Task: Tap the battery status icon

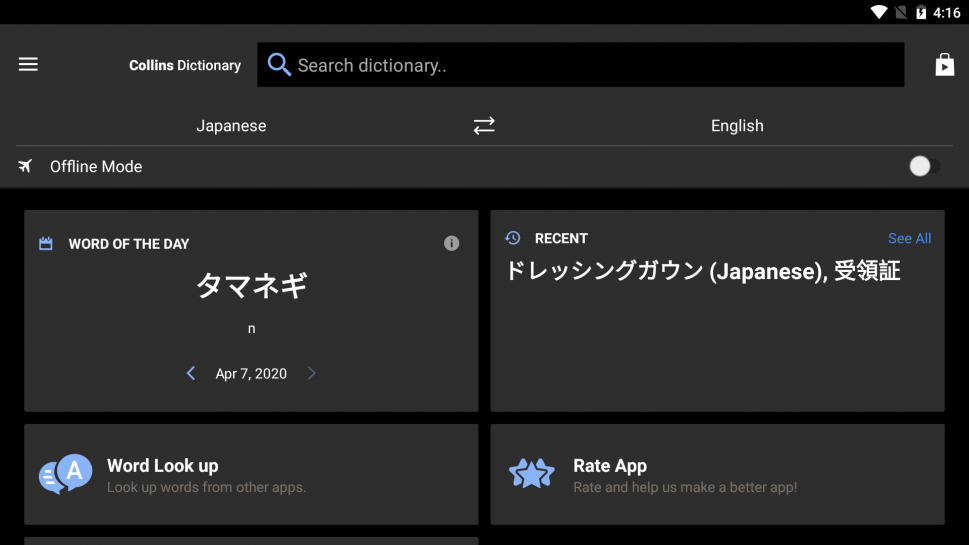Action: click(921, 12)
